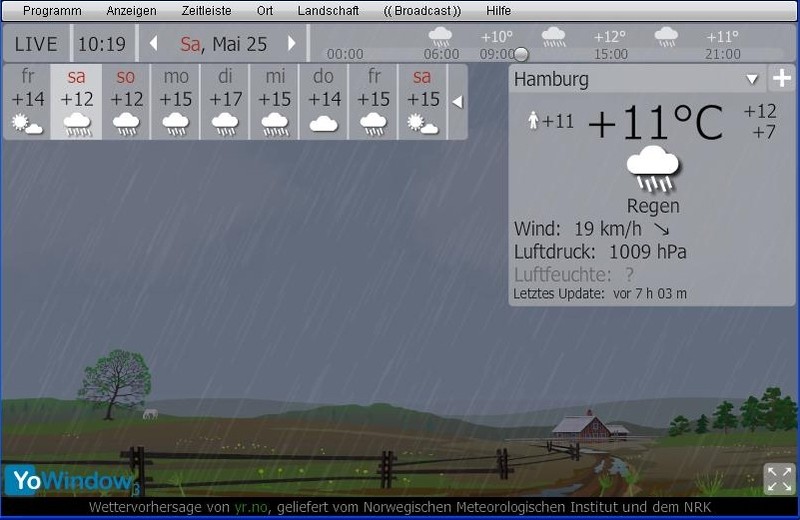Open the Landschaft menu

click(328, 11)
